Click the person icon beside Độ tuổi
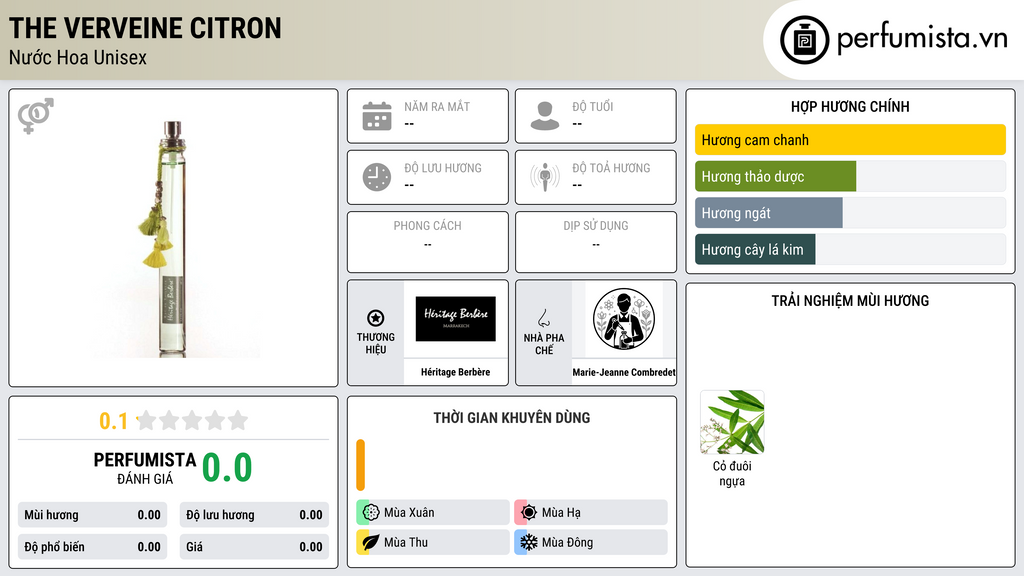 (x=545, y=116)
